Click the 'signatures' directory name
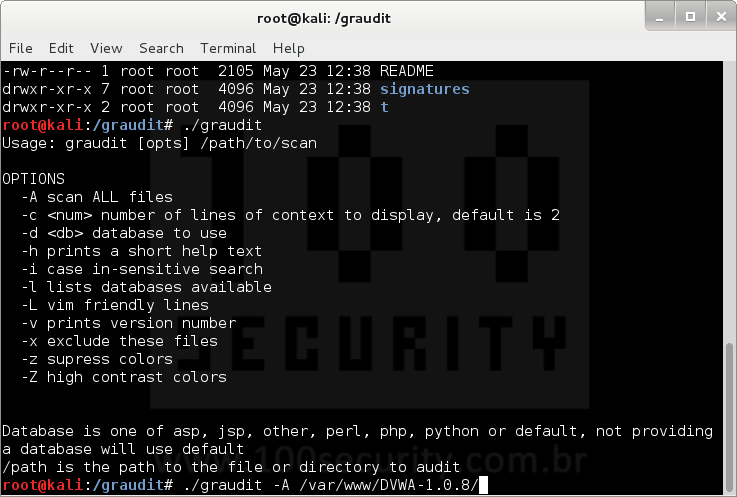The height and width of the screenshot is (497, 737). 424,89
